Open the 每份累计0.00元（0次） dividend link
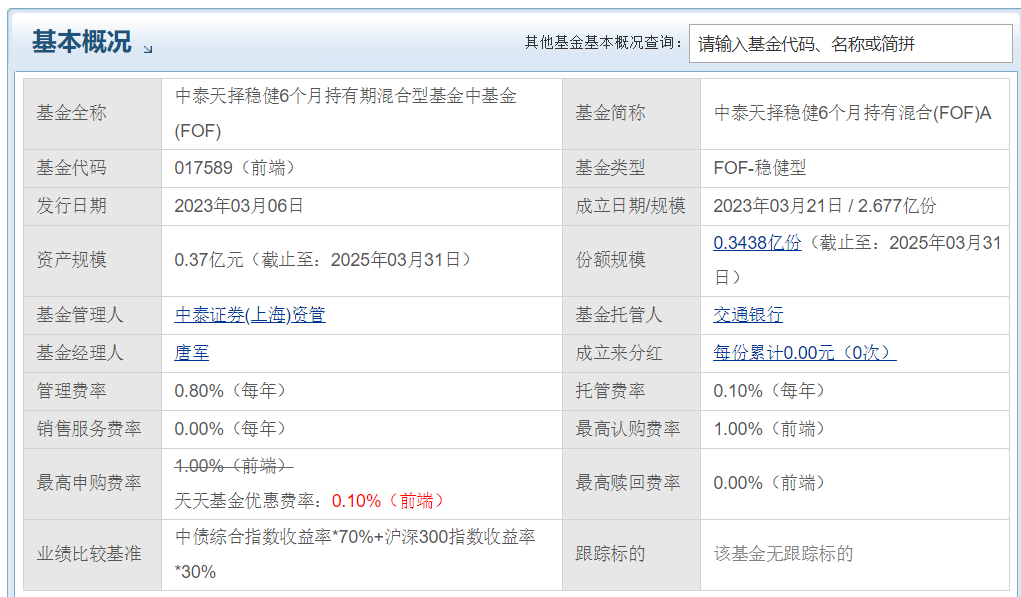This screenshot has height=597, width=1021. click(x=805, y=353)
